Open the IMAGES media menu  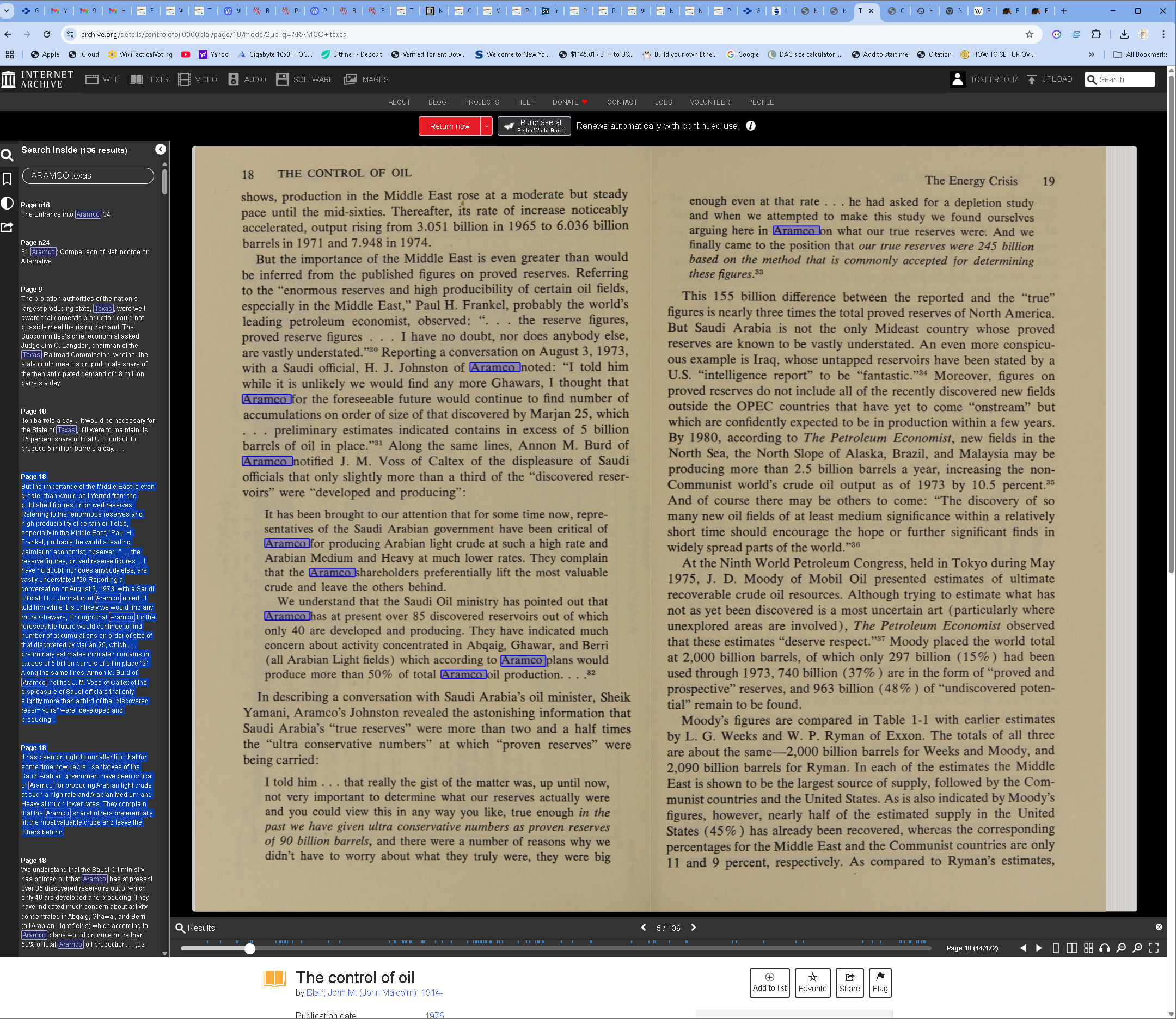366,79
